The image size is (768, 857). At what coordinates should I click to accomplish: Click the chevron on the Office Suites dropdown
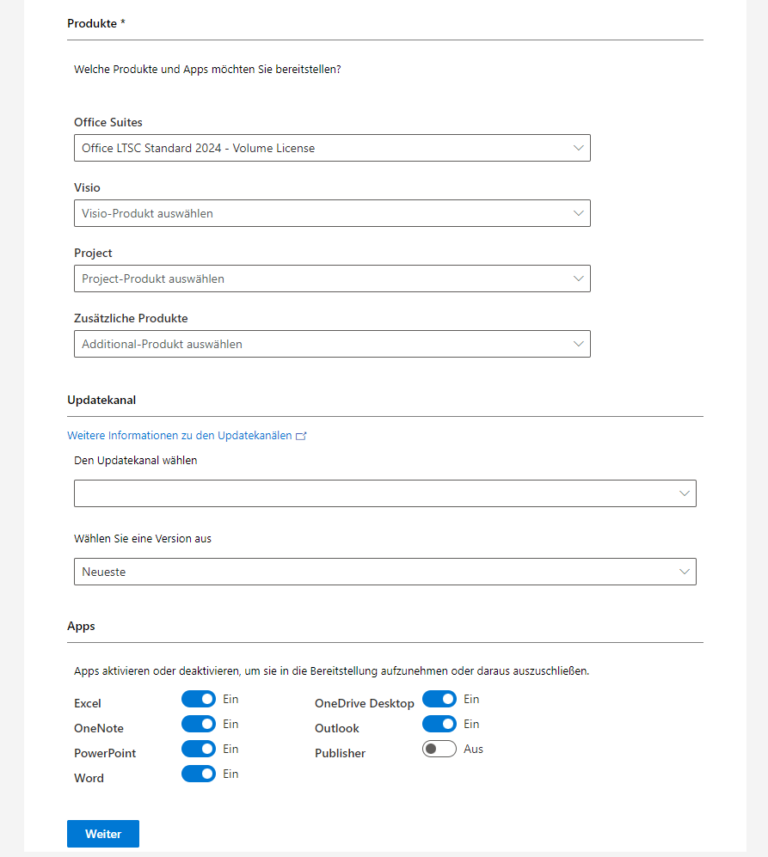579,147
